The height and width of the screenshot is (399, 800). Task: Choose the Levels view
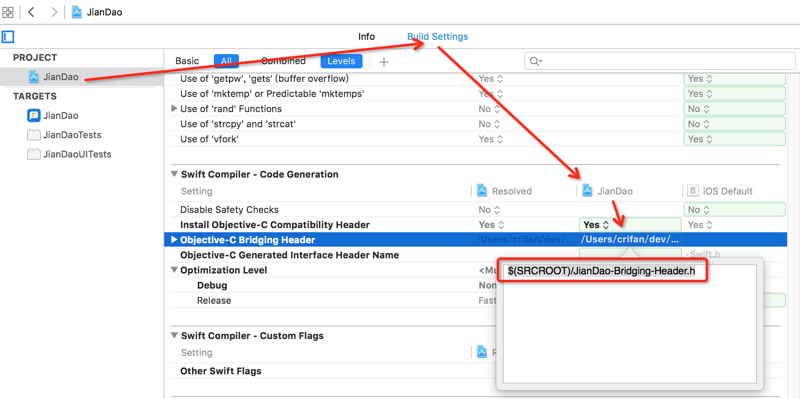tap(341, 61)
